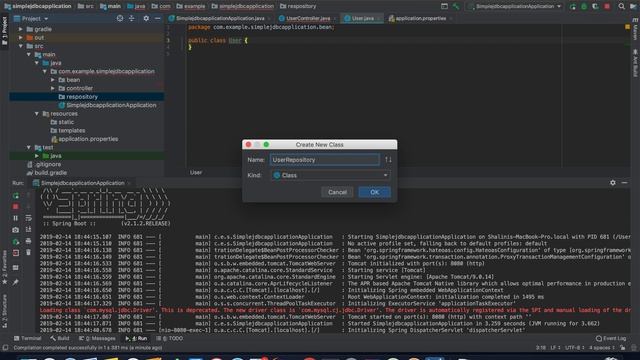The image size is (640, 360).
Task: Open Structure side tool window
Action: (x=4, y=311)
